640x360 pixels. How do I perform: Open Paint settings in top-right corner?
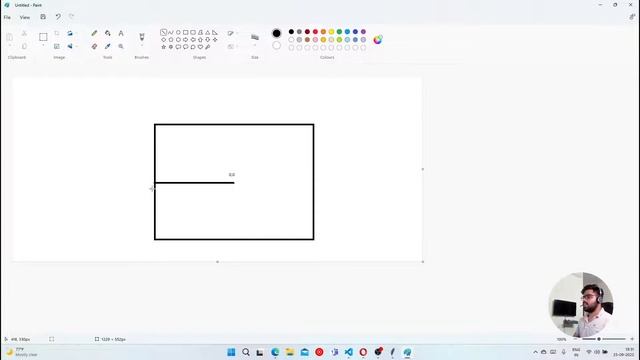[x=632, y=17]
